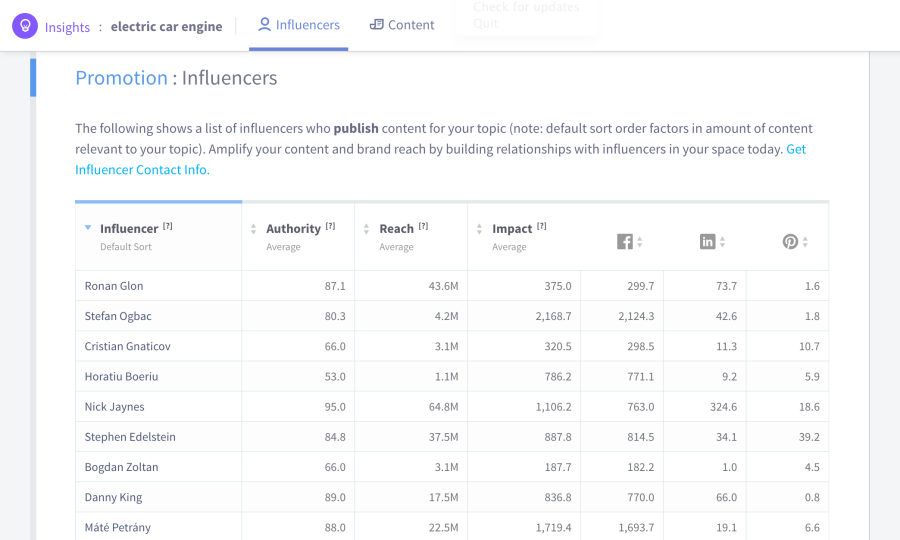Select influencer Máté Petrány
Screen dimensions: 900x540
[118, 527]
